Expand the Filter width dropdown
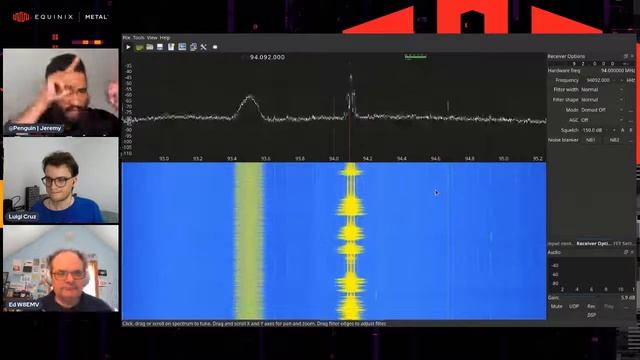Viewport: 640px width, 360px height. click(x=602, y=90)
